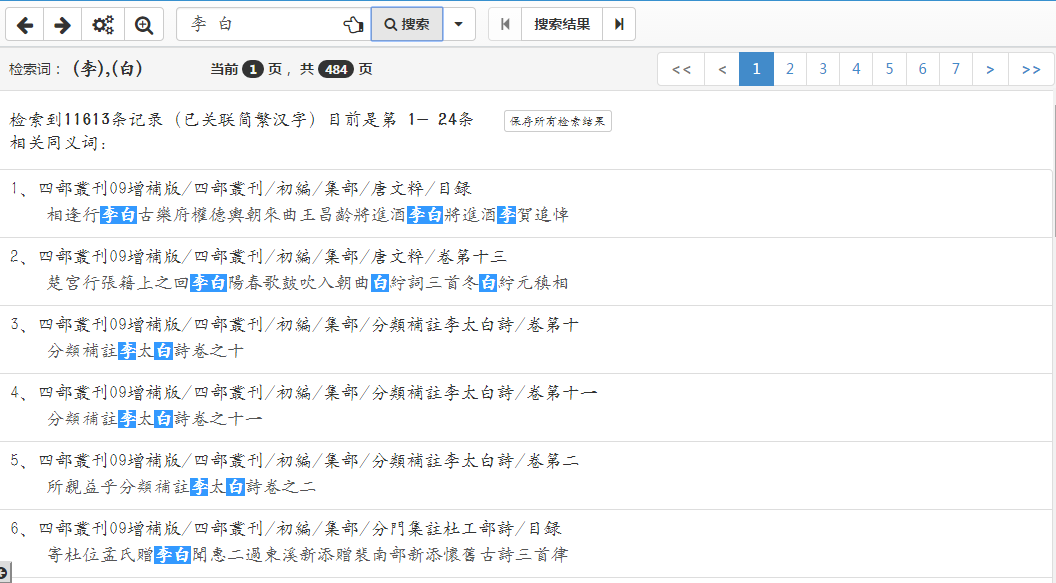Click the forward navigation arrow icon

[x=62, y=24]
